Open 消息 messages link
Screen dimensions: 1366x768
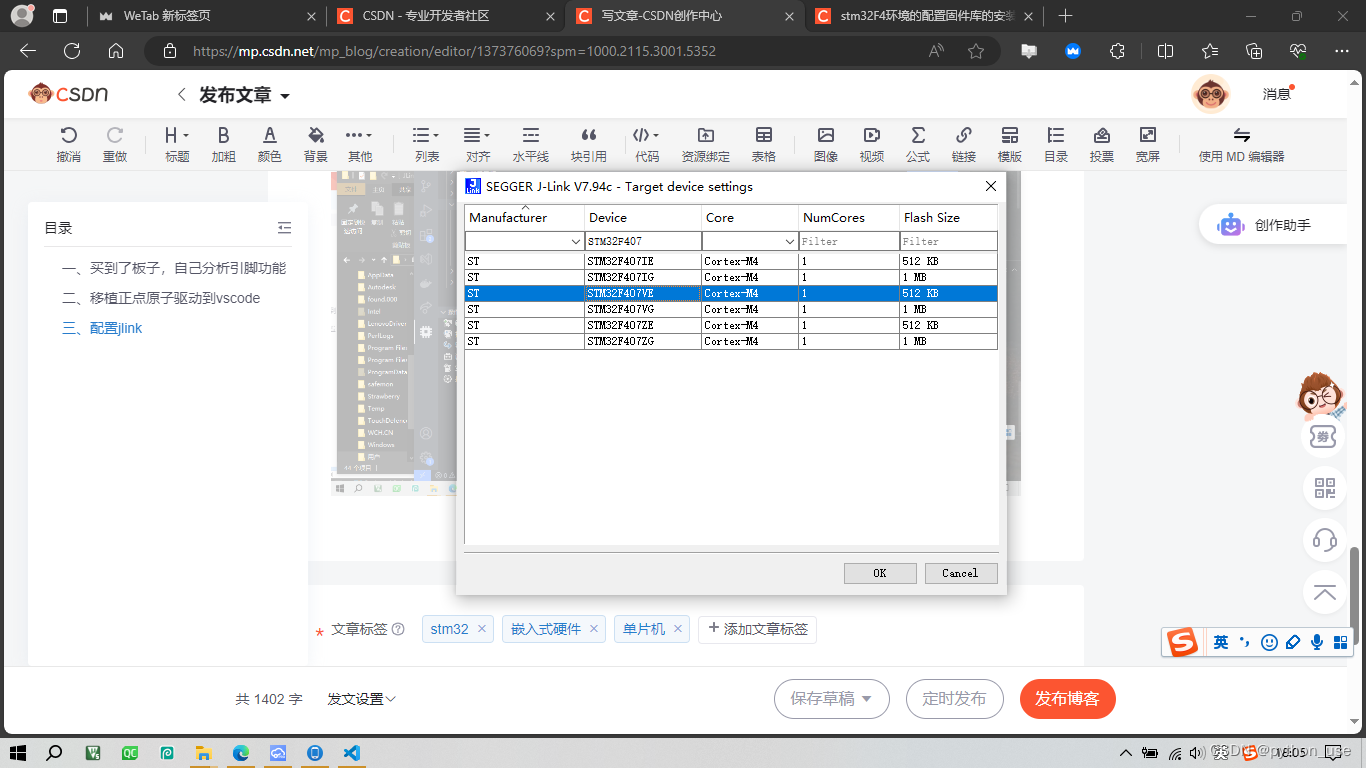1277,94
